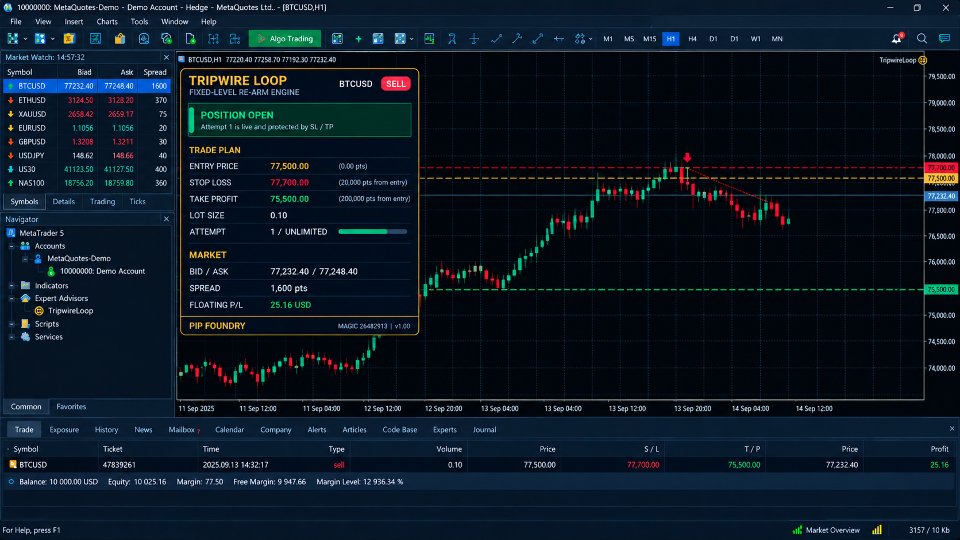This screenshot has height=540, width=960.
Task: Expand the Scripts tree node
Action: click(12, 324)
